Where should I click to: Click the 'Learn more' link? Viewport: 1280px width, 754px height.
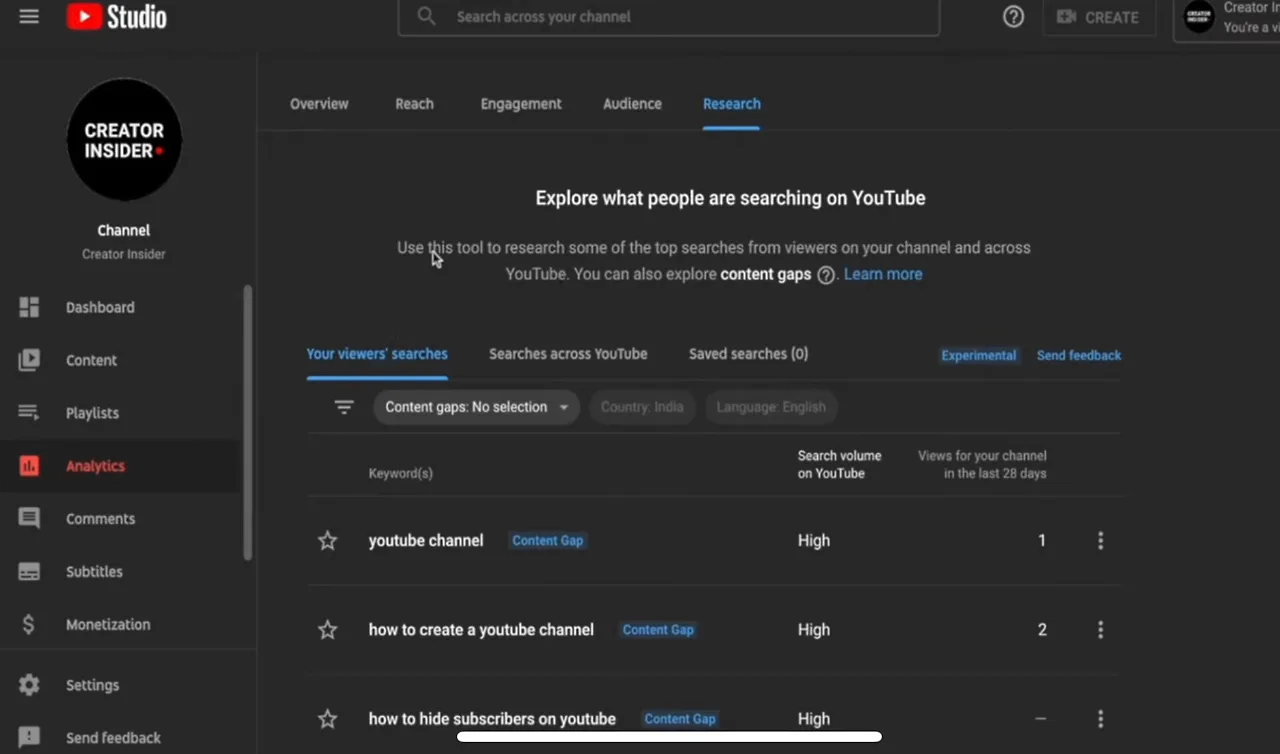(x=883, y=273)
